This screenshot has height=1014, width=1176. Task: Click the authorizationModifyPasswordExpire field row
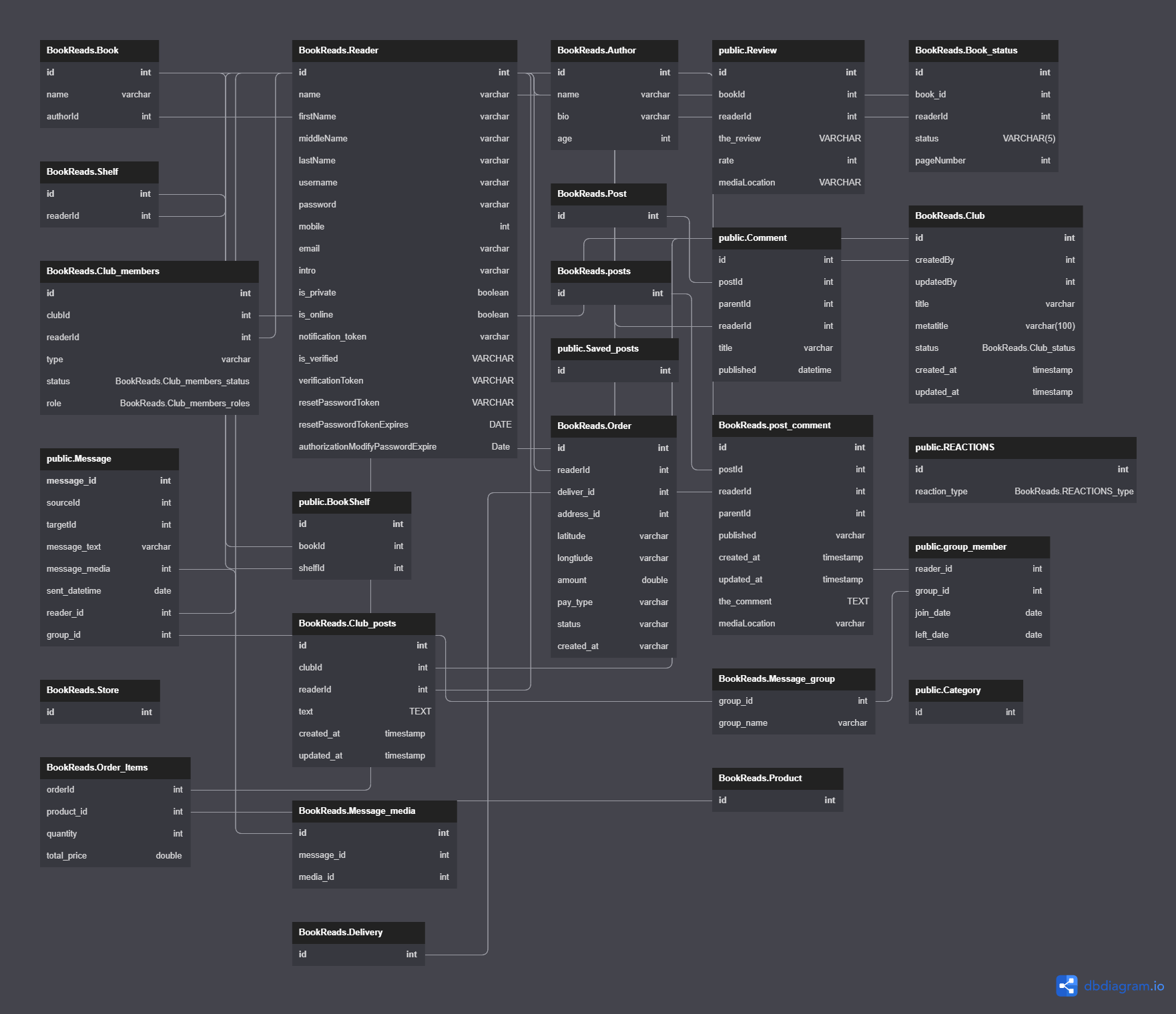[x=404, y=447]
